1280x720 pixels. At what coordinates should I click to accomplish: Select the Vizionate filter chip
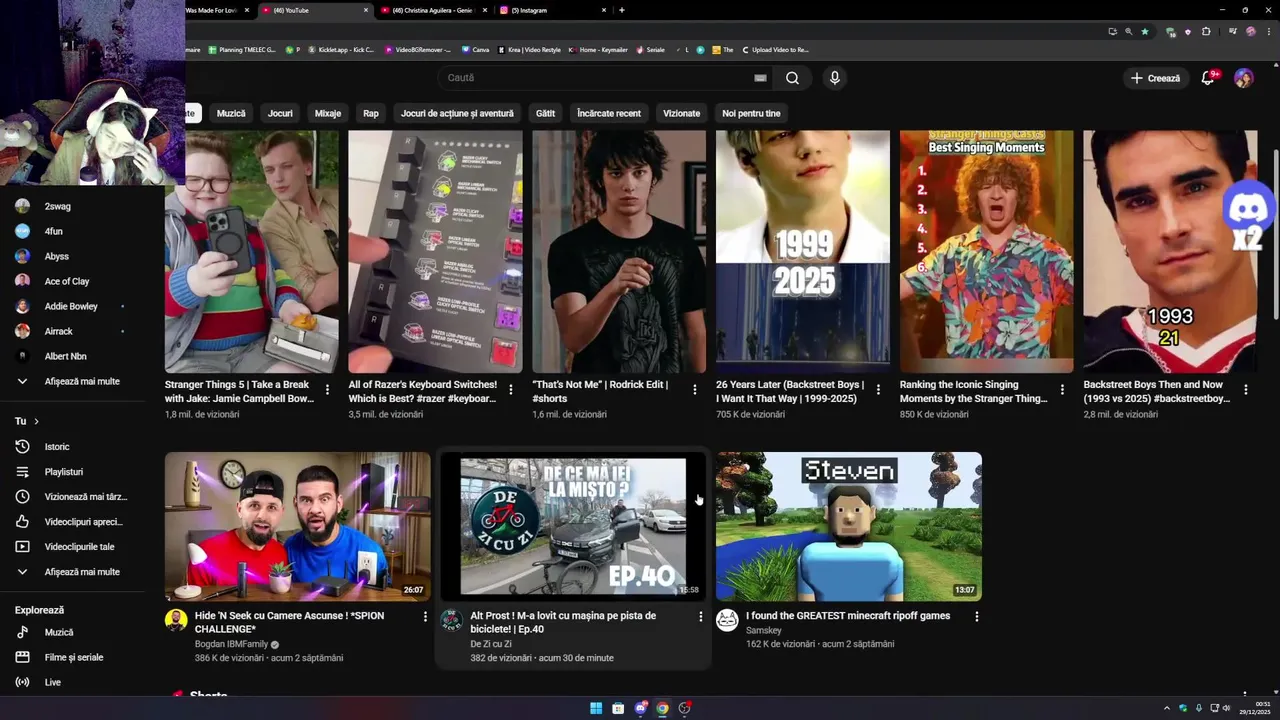(681, 113)
